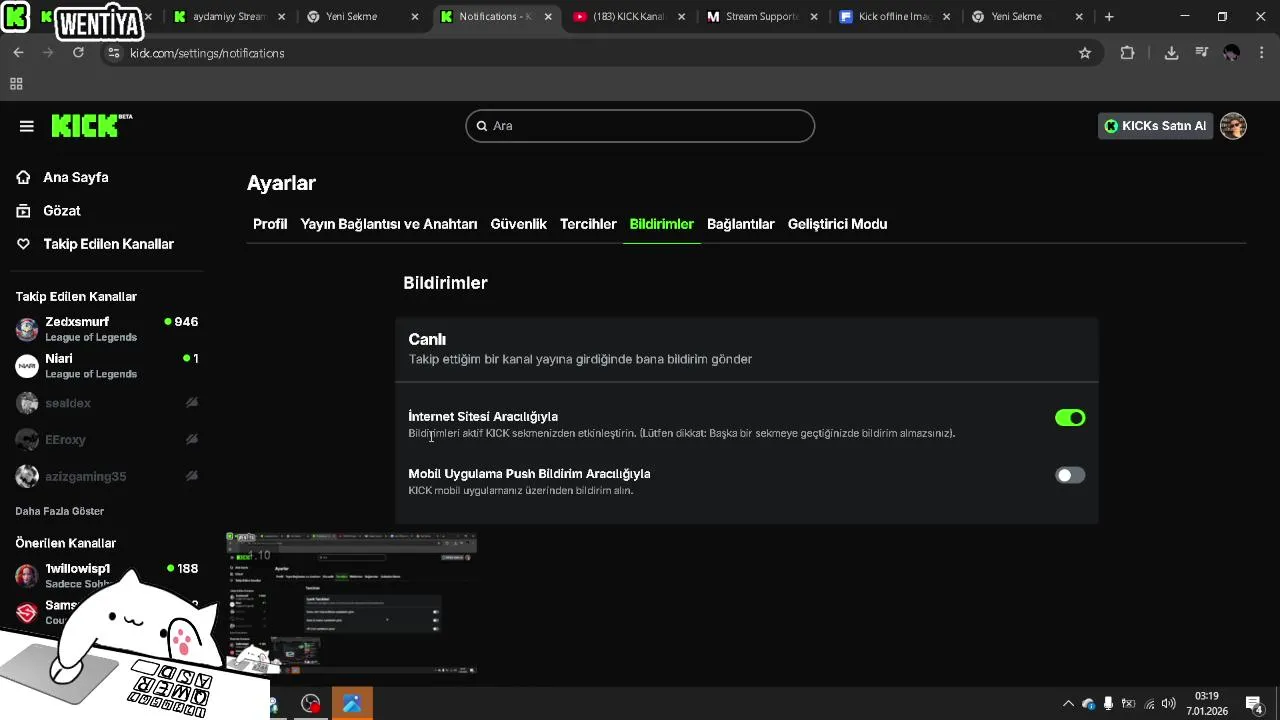
Task: Switch to first Yeni Sekme tab
Action: (x=362, y=16)
